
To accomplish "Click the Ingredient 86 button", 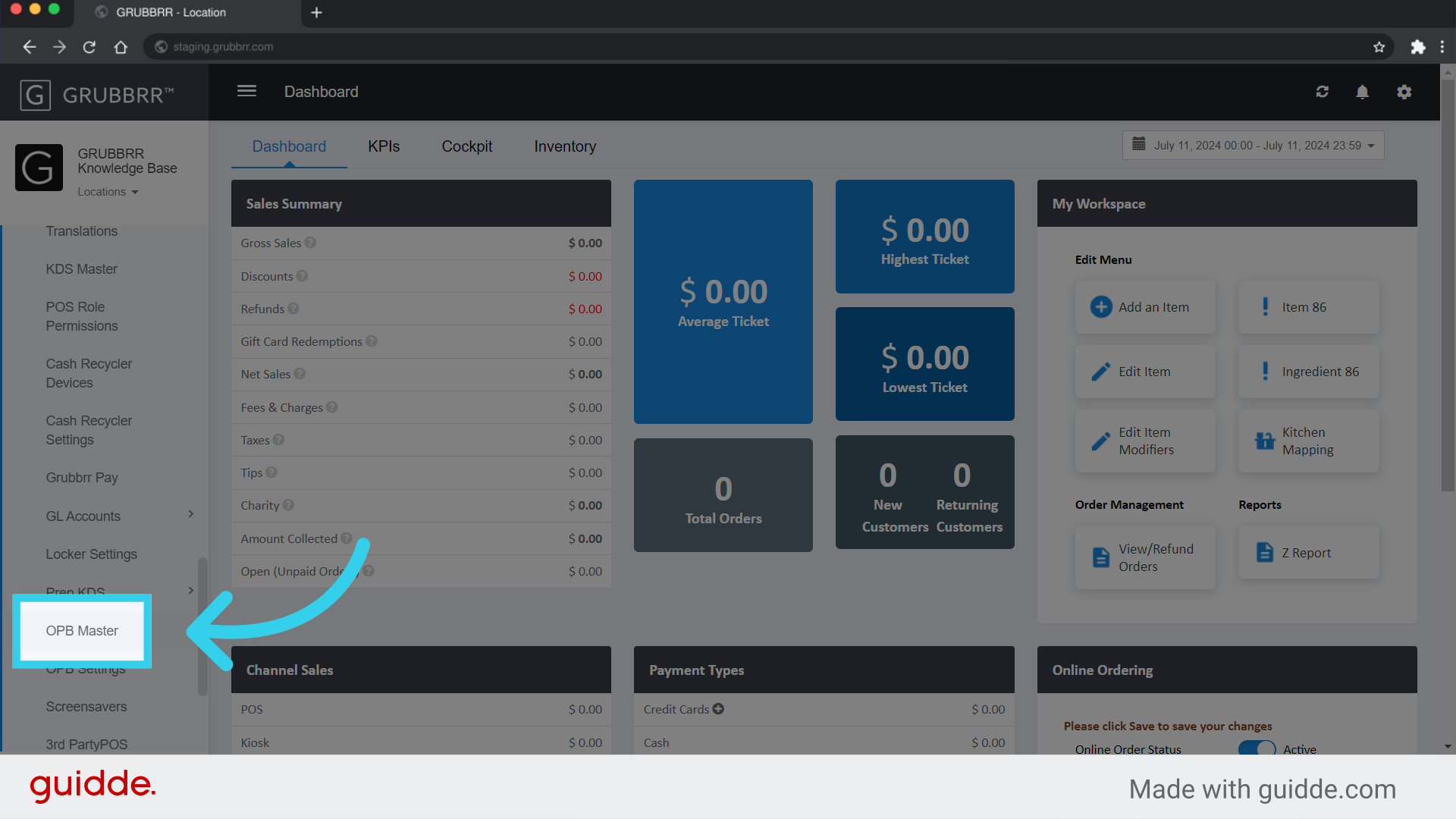I will point(1309,372).
